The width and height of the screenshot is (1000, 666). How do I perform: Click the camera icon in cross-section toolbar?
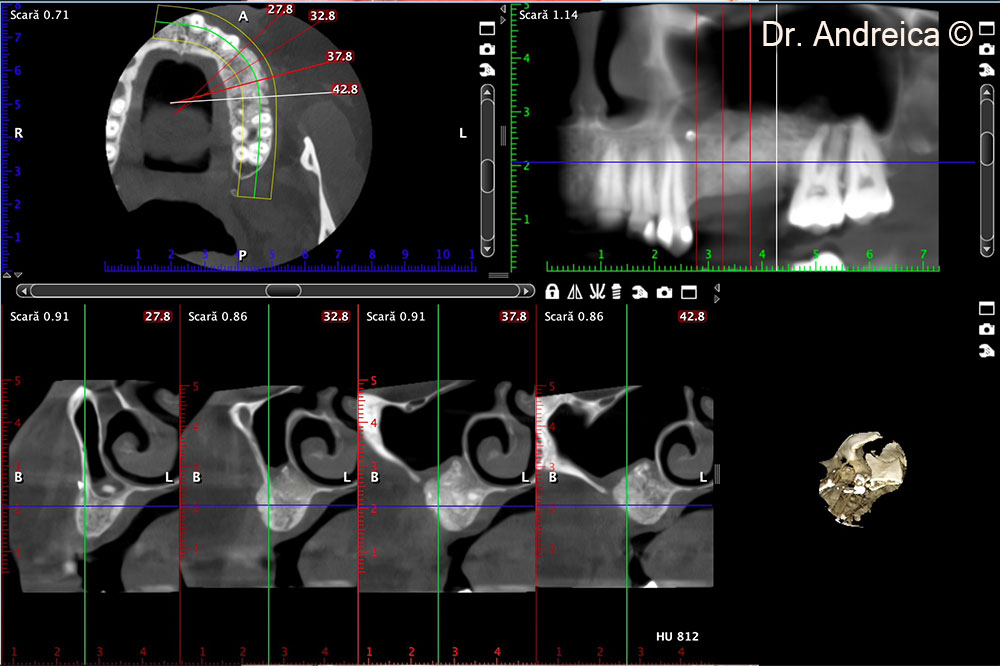pos(663,292)
